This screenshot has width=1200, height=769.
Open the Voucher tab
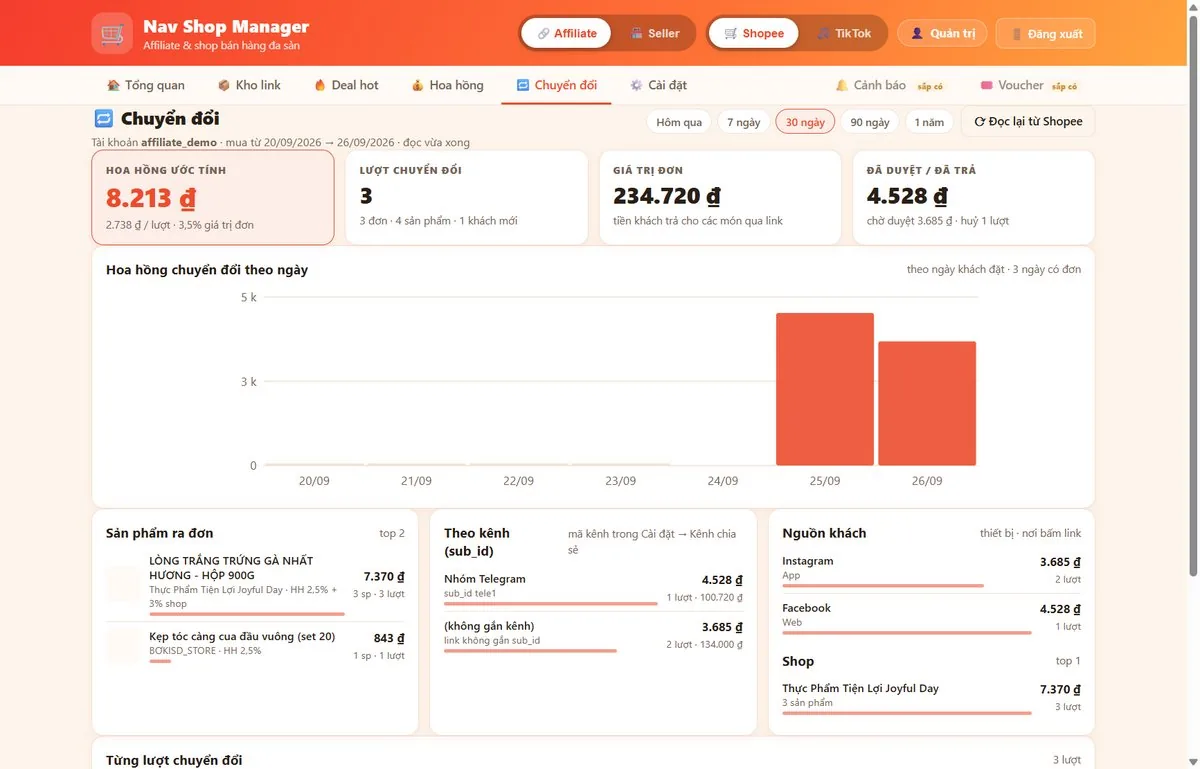pos(1029,86)
